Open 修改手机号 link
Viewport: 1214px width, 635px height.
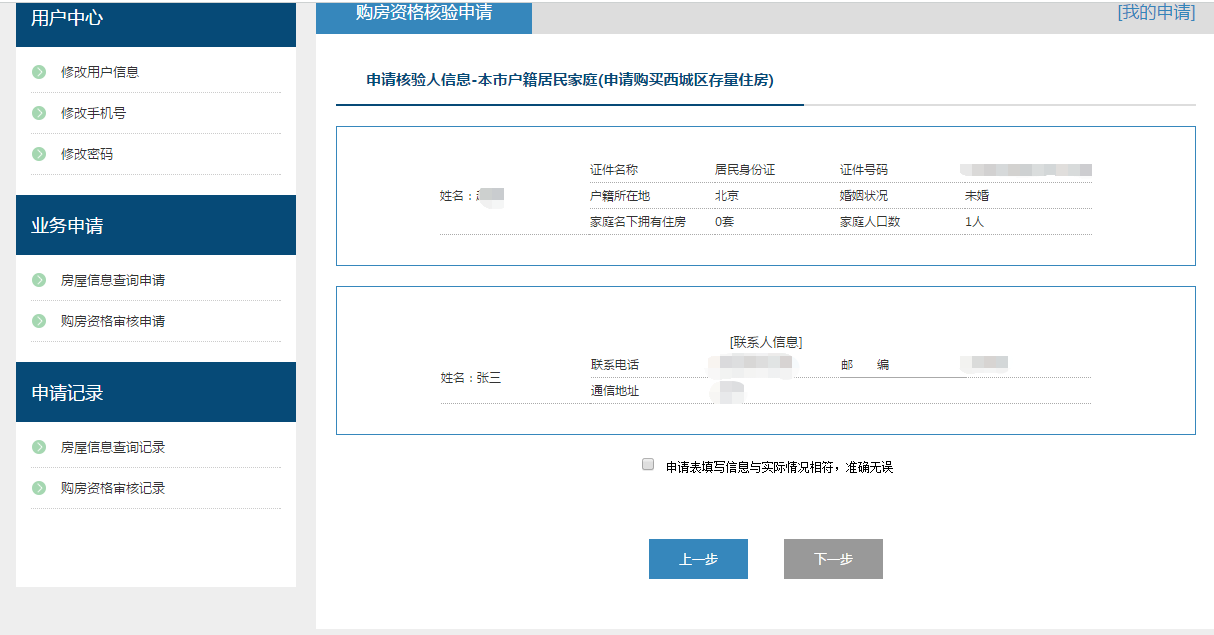coord(93,113)
